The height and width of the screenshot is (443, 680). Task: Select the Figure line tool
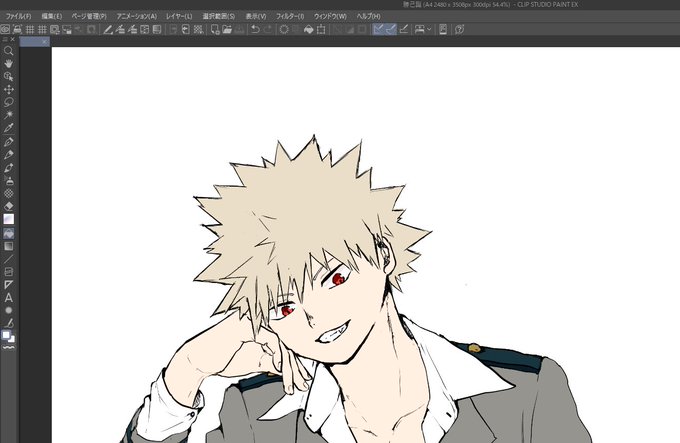pyautogui.click(x=8, y=259)
